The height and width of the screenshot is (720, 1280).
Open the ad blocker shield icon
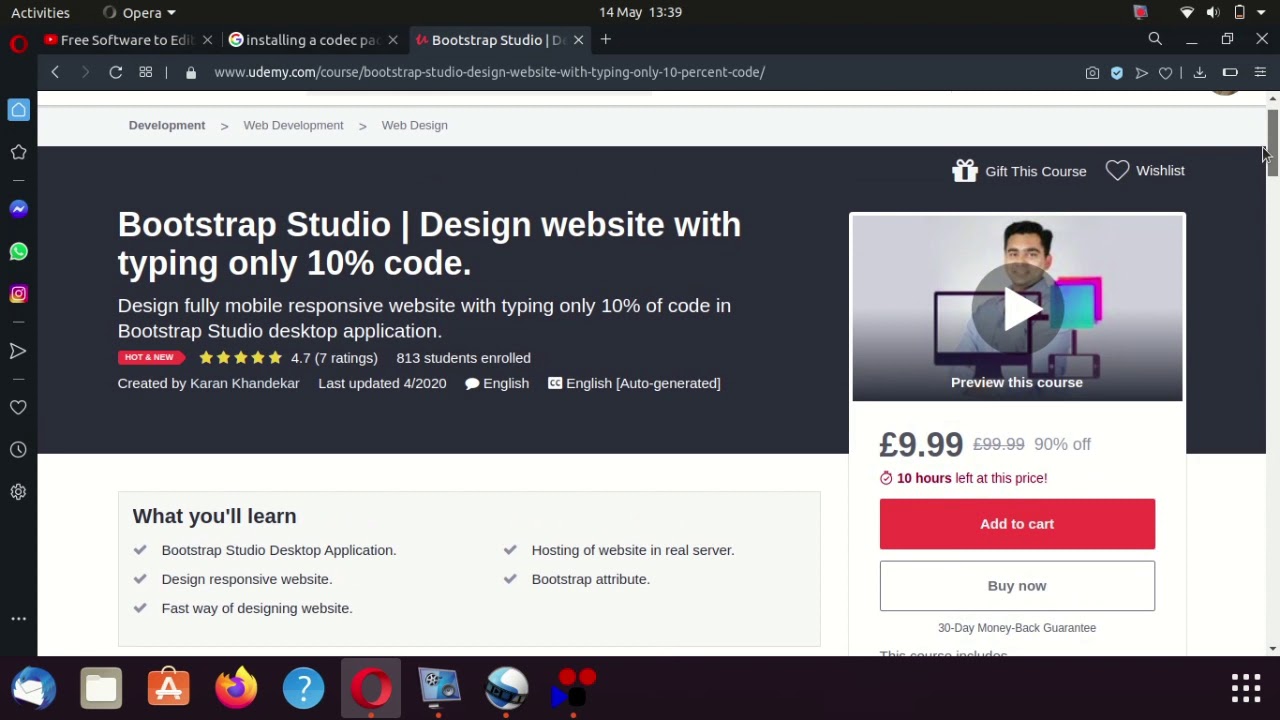click(1117, 72)
